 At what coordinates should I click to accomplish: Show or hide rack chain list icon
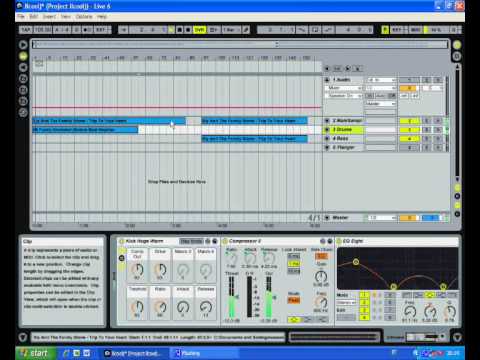coord(122,258)
